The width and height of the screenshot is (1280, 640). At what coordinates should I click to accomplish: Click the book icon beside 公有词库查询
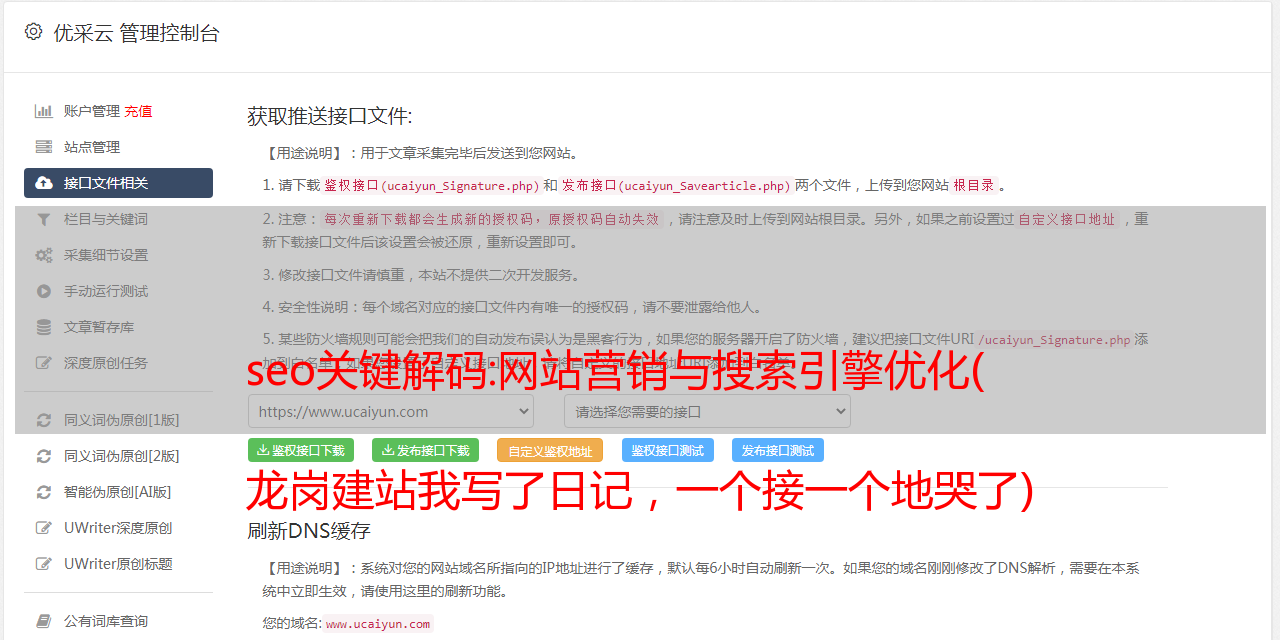coord(44,621)
